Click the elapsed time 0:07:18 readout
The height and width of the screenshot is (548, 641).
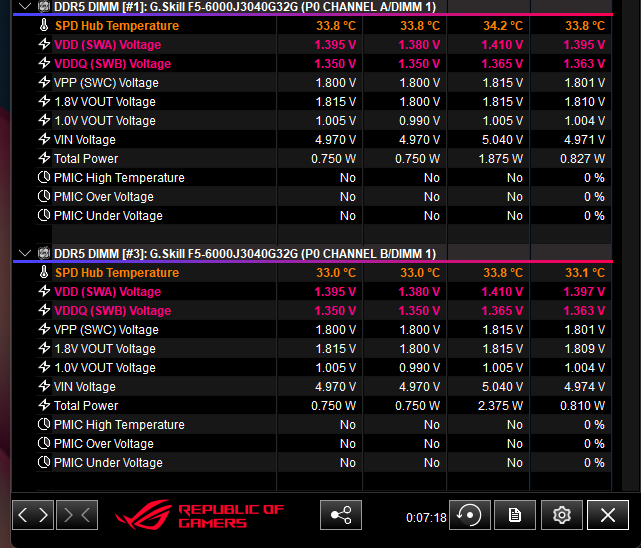pos(426,518)
